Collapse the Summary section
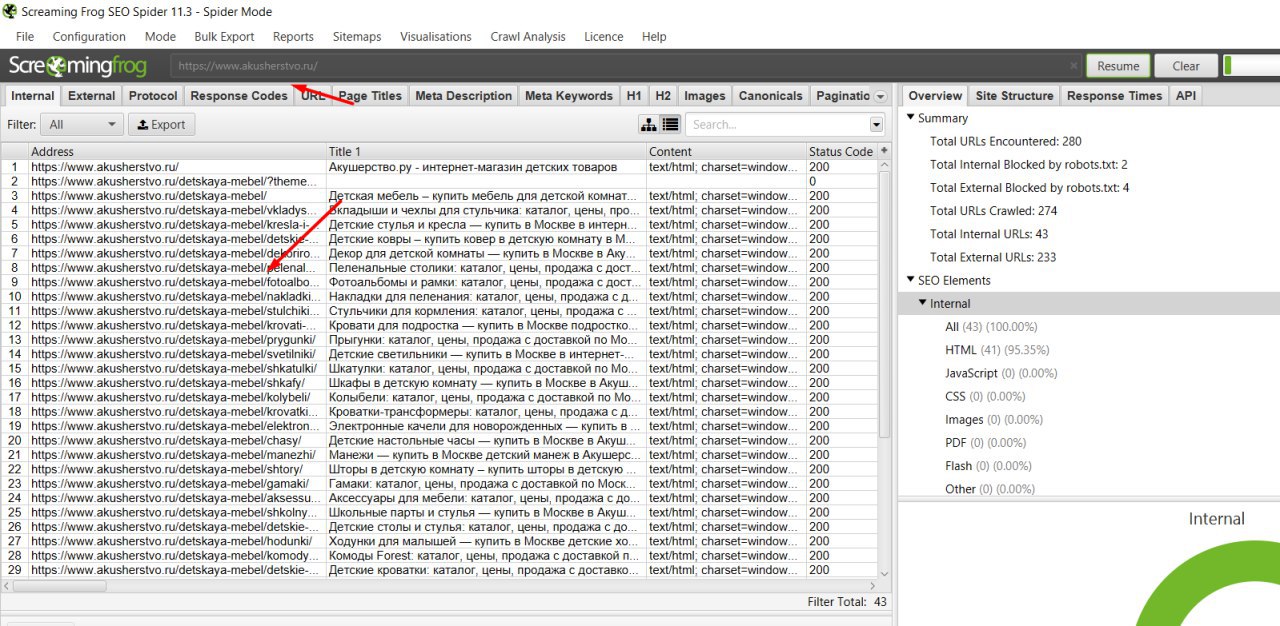The image size is (1280, 626). [911, 118]
